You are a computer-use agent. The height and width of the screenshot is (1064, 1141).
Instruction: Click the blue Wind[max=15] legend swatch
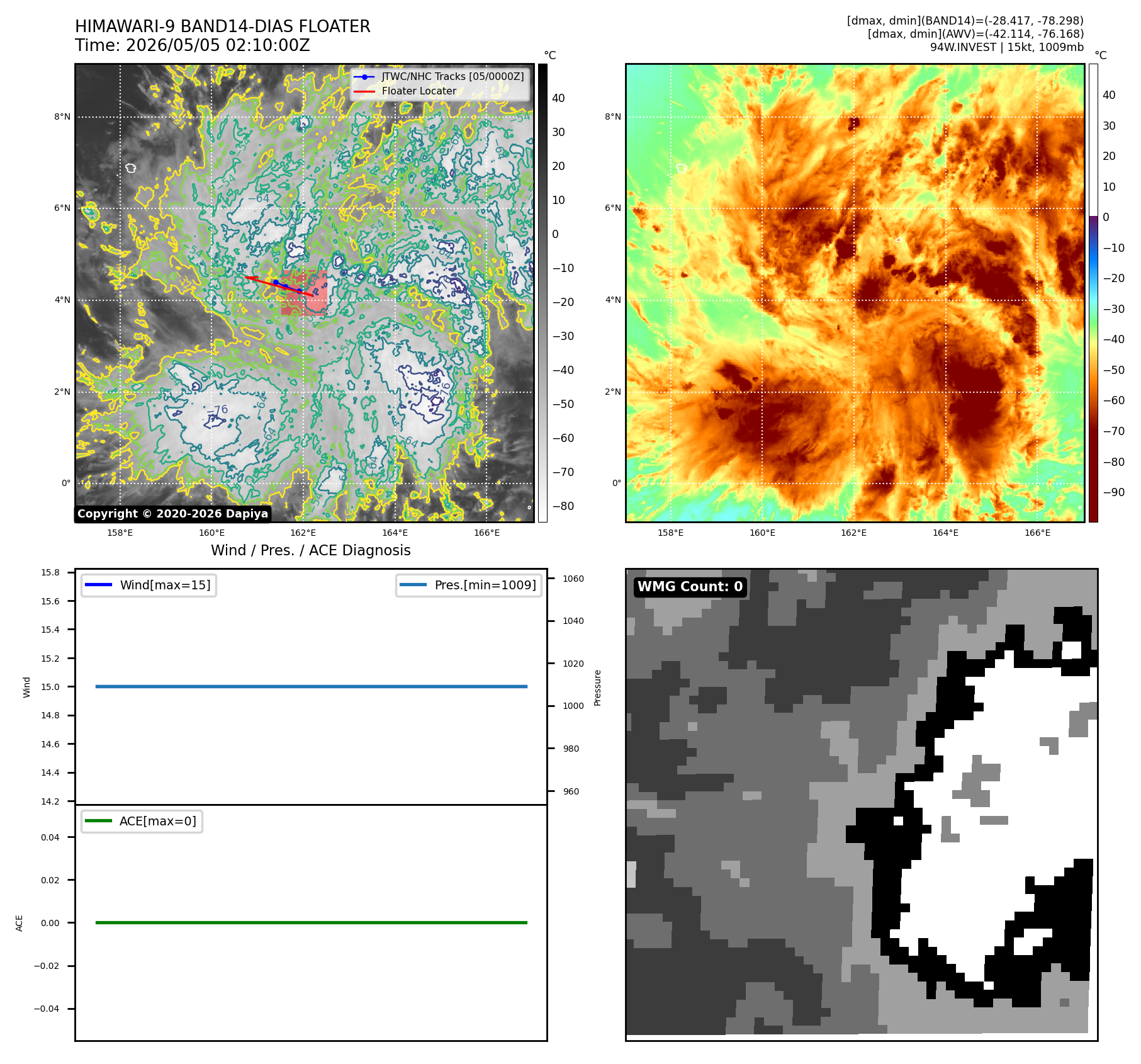pyautogui.click(x=98, y=585)
